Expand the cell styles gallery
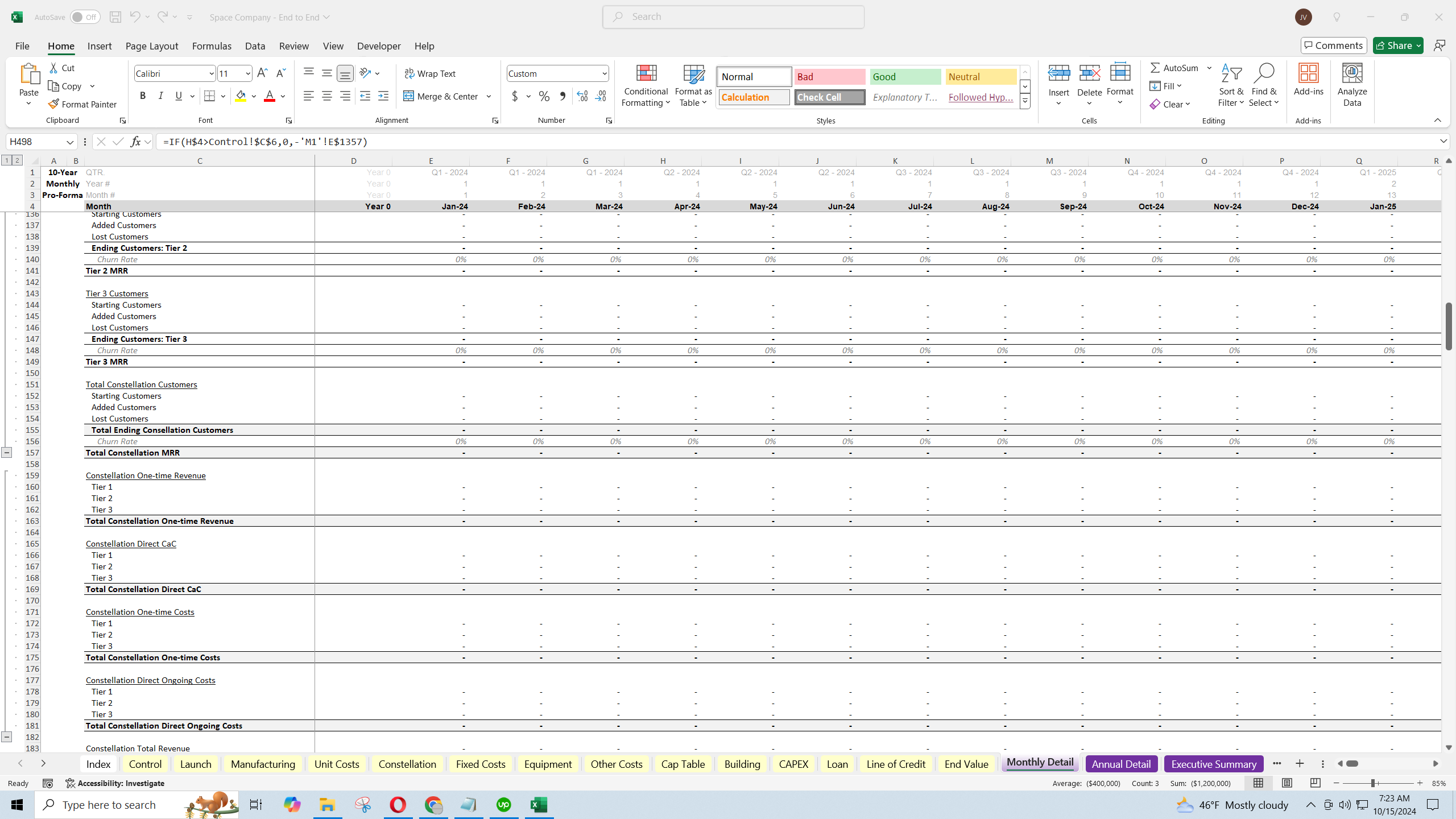The height and width of the screenshot is (819, 1456). (1025, 102)
